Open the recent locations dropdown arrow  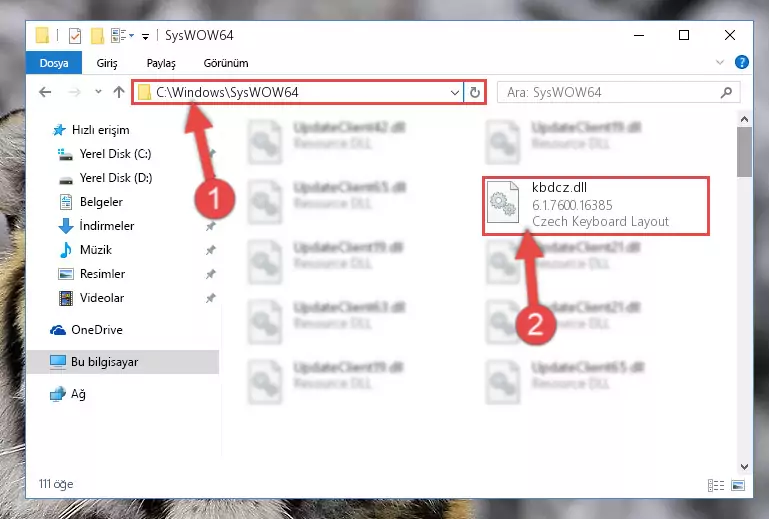tap(98, 92)
